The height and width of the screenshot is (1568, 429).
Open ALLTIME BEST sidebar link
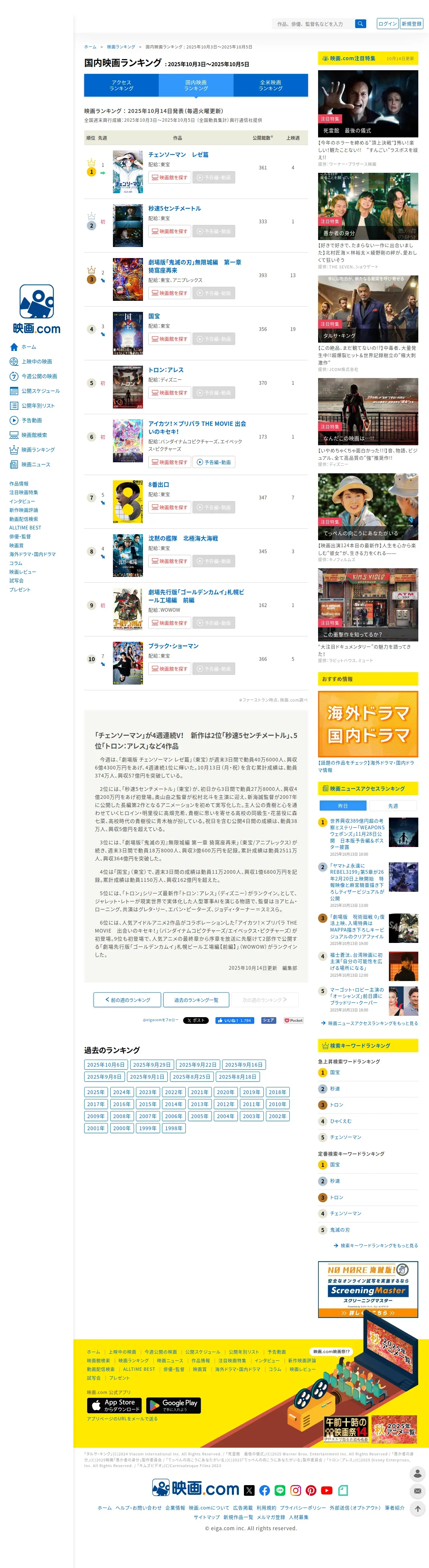pos(25,528)
